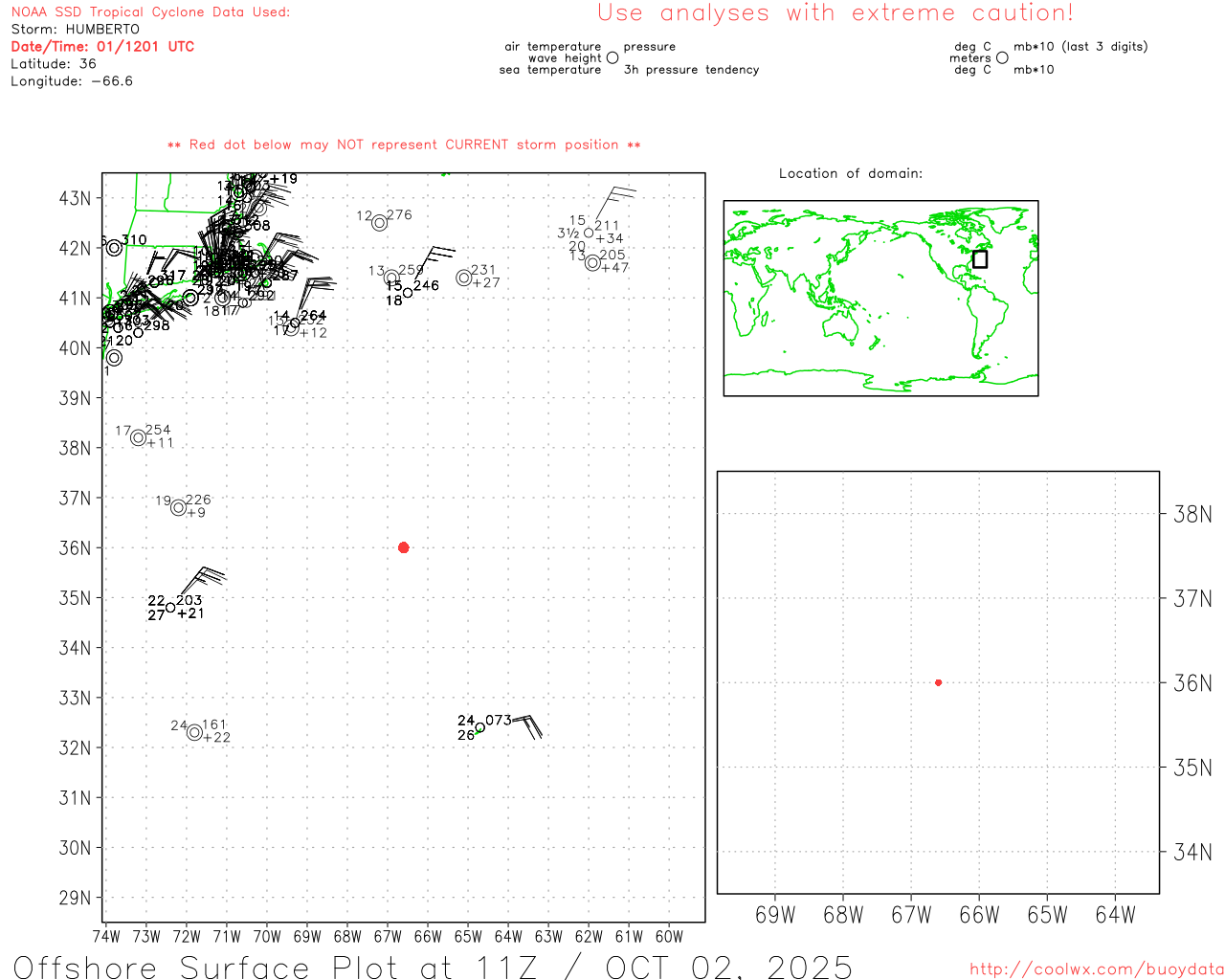Click the buoy circle labeled 12 276
This screenshot has width=1225, height=980.
tap(380, 223)
